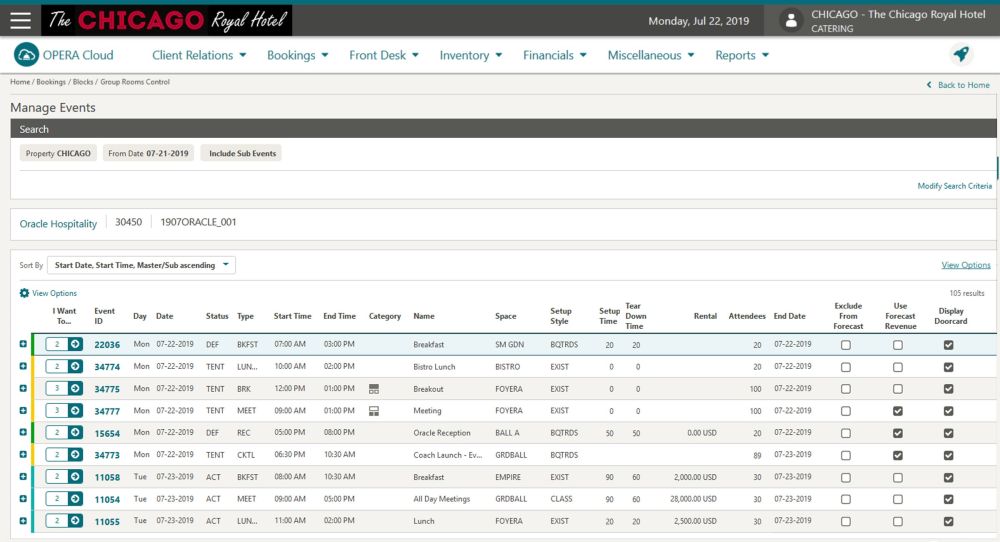Toggle Use Forecast Revenue for event 22036
The width and height of the screenshot is (1000, 542).
(898, 345)
